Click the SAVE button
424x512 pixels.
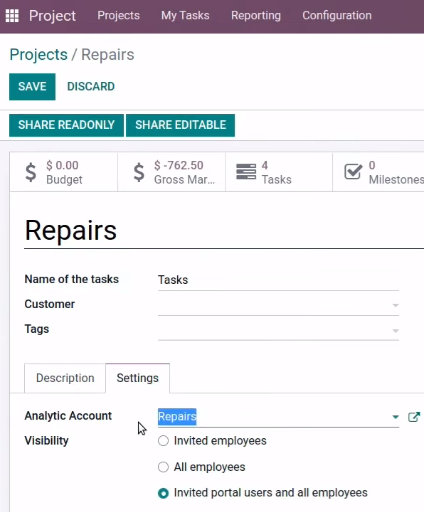pos(32,87)
